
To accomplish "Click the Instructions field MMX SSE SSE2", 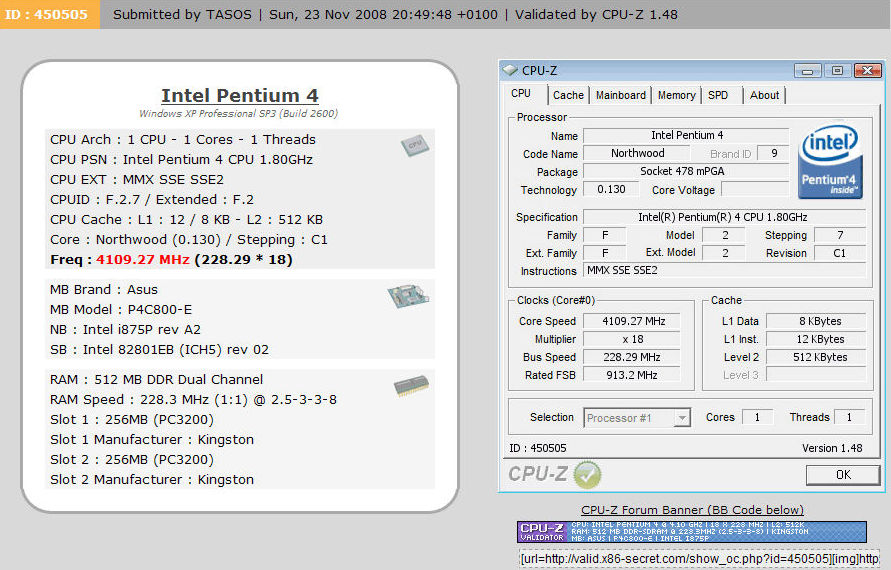I will (x=725, y=271).
